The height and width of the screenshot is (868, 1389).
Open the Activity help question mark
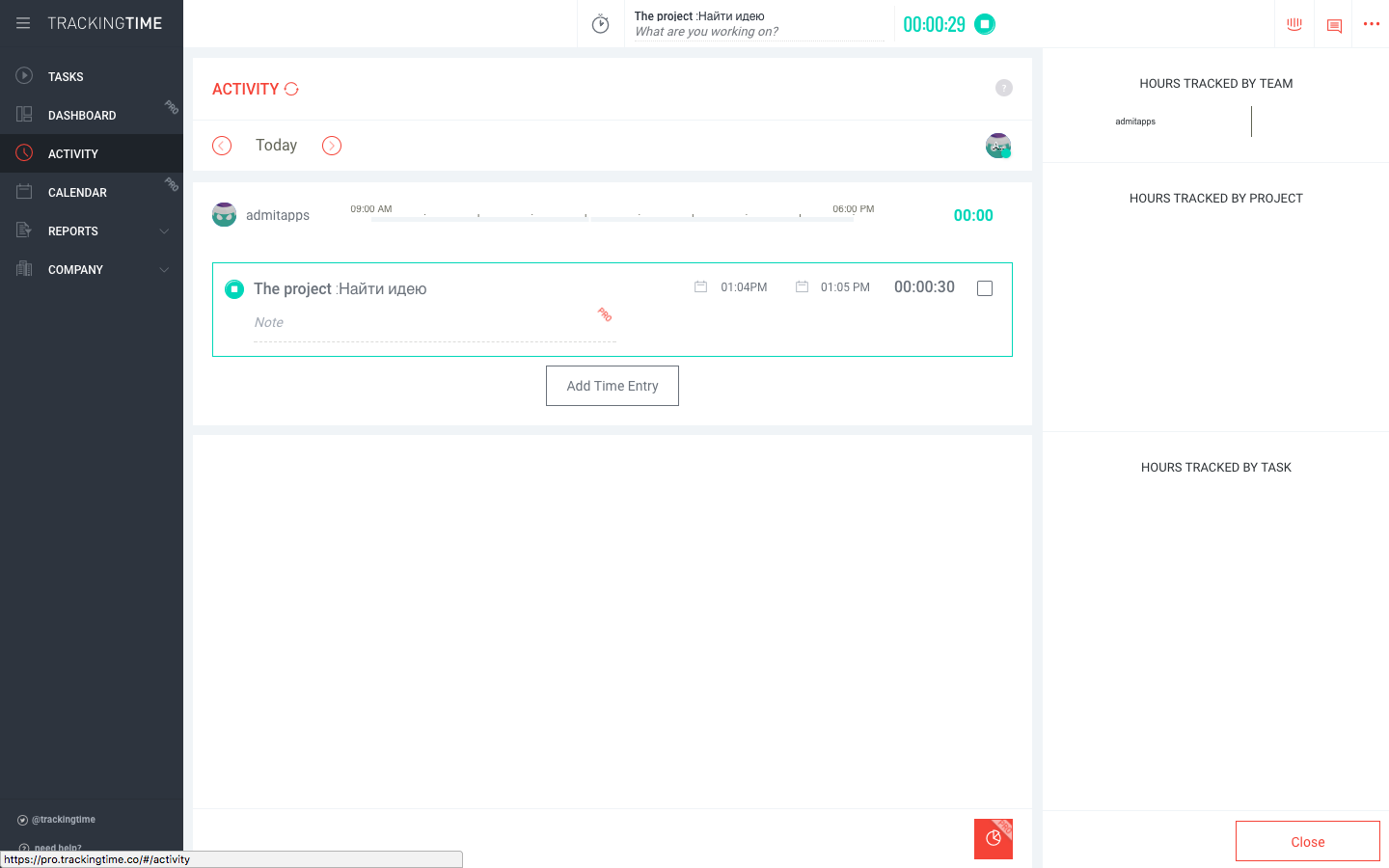click(1004, 88)
